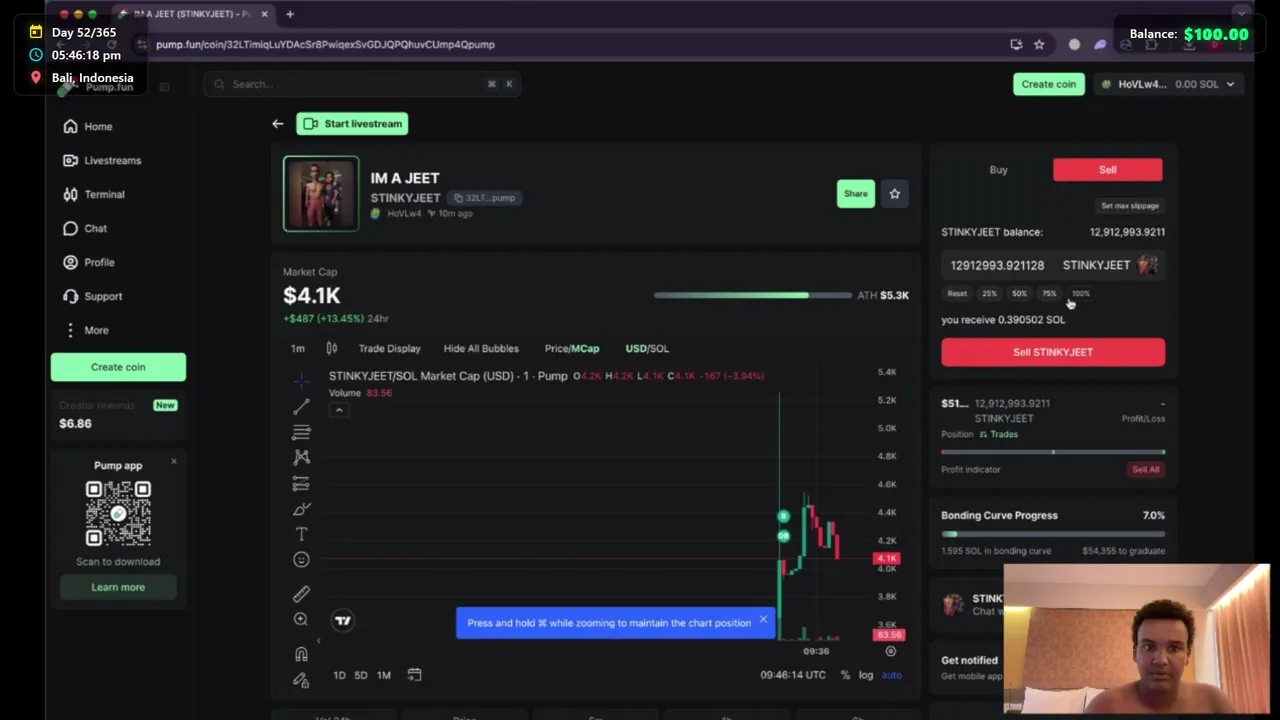Copy the 32L7...pump contract address
This screenshot has height=720, width=1280.
click(x=484, y=198)
